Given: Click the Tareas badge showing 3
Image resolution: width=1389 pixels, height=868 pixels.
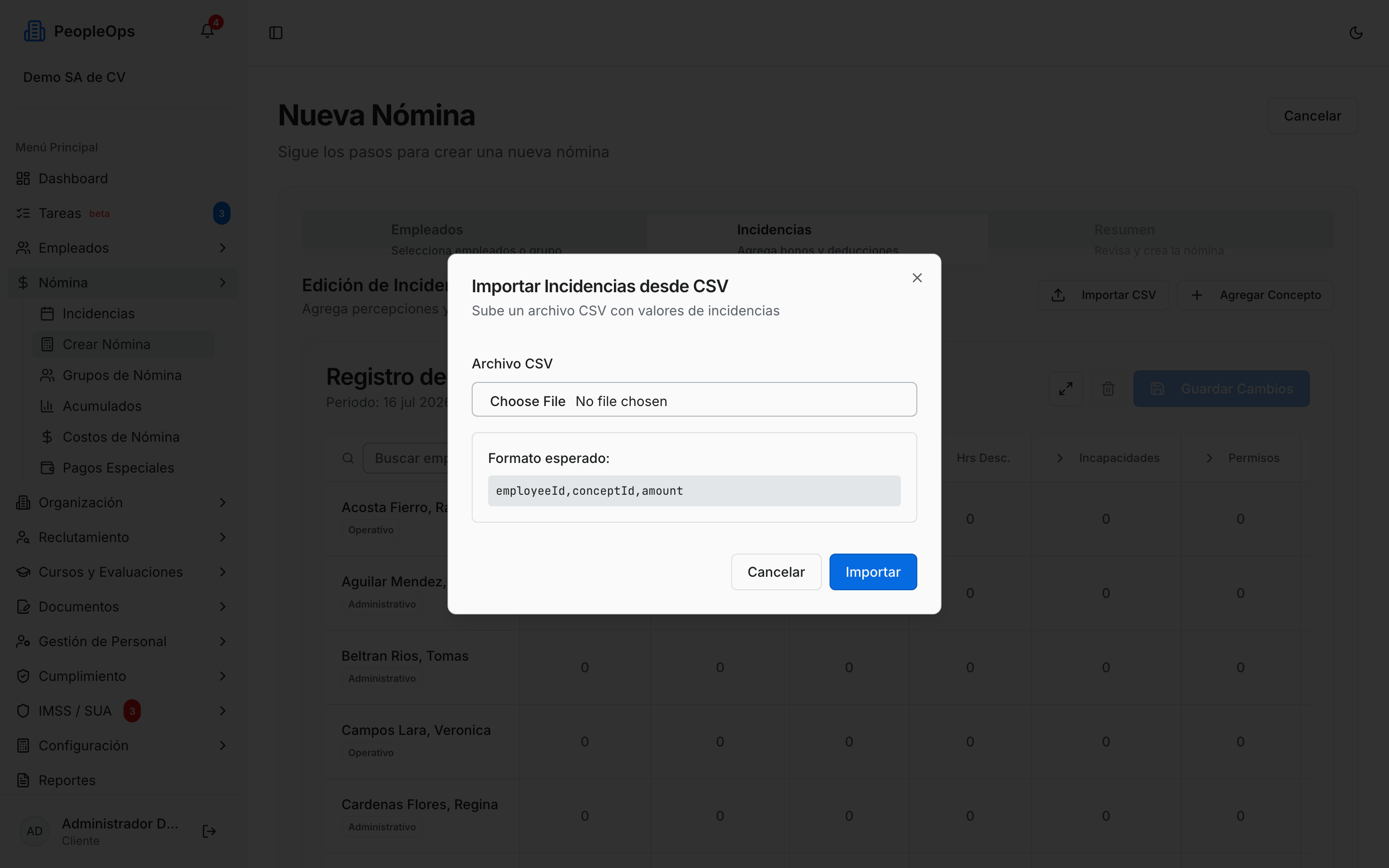Looking at the screenshot, I should 221,213.
